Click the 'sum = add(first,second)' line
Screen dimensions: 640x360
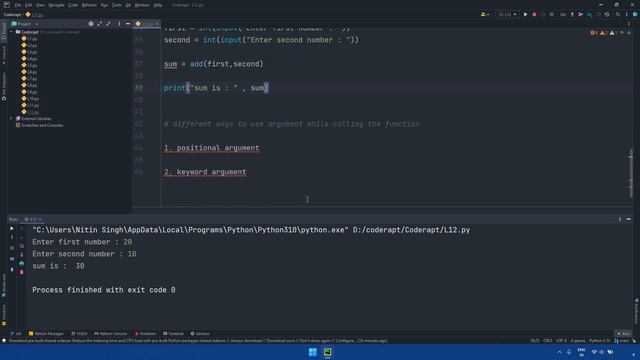[213, 64]
